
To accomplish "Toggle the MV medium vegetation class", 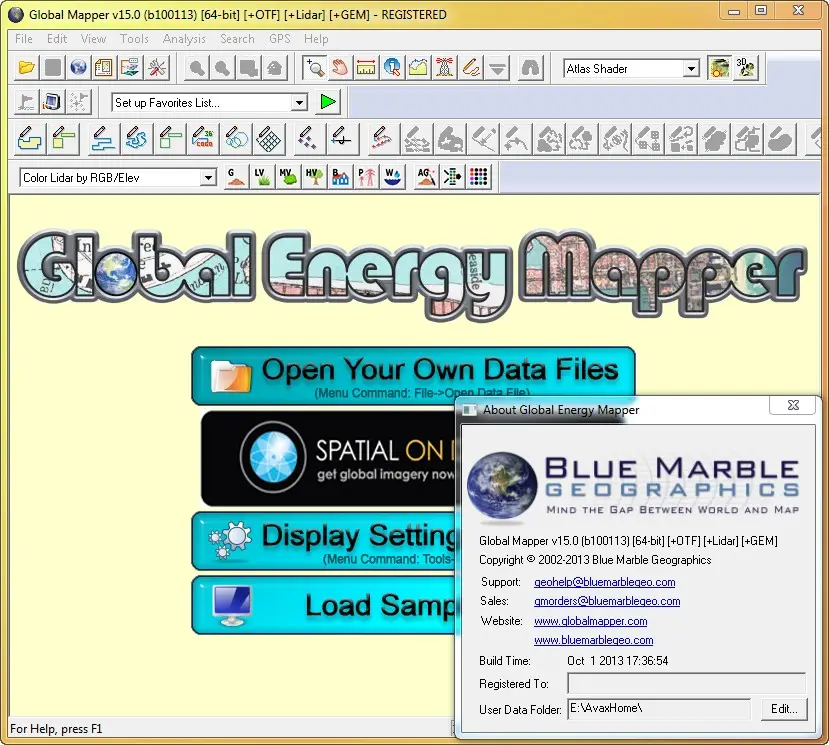I will click(x=288, y=177).
